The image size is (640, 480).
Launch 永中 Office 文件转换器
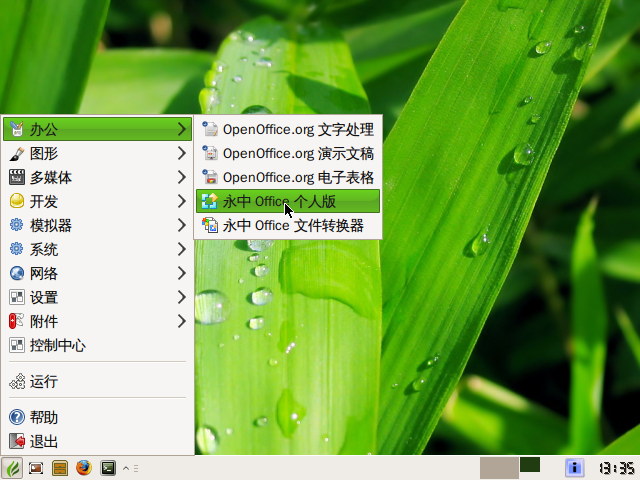click(288, 225)
